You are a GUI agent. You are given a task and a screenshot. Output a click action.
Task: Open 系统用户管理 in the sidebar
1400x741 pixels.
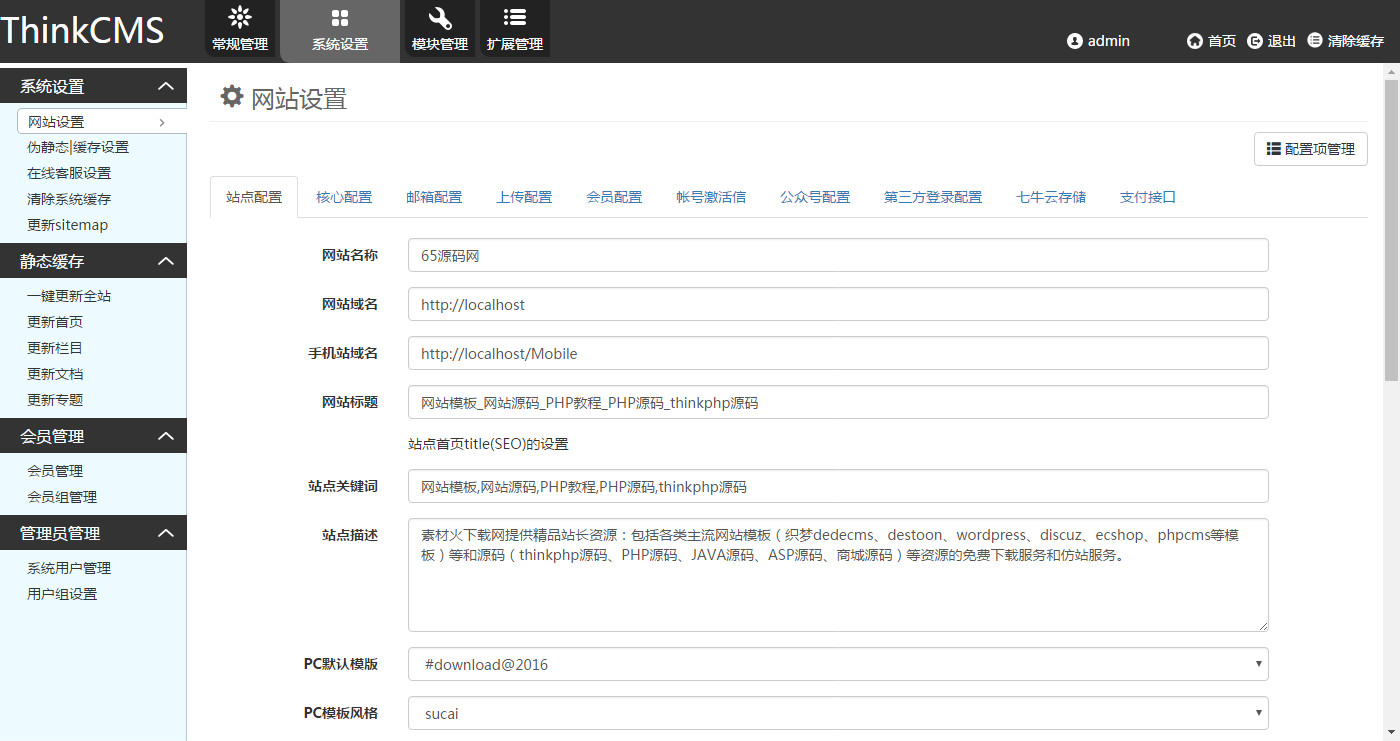(69, 568)
